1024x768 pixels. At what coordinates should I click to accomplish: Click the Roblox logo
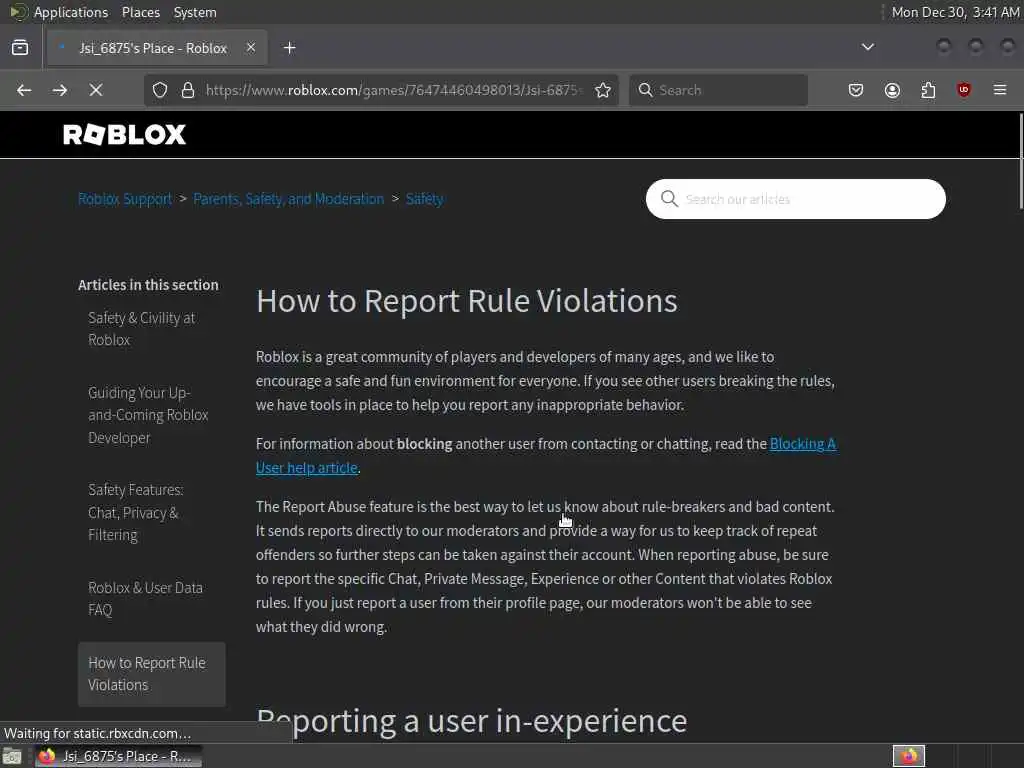pyautogui.click(x=125, y=135)
